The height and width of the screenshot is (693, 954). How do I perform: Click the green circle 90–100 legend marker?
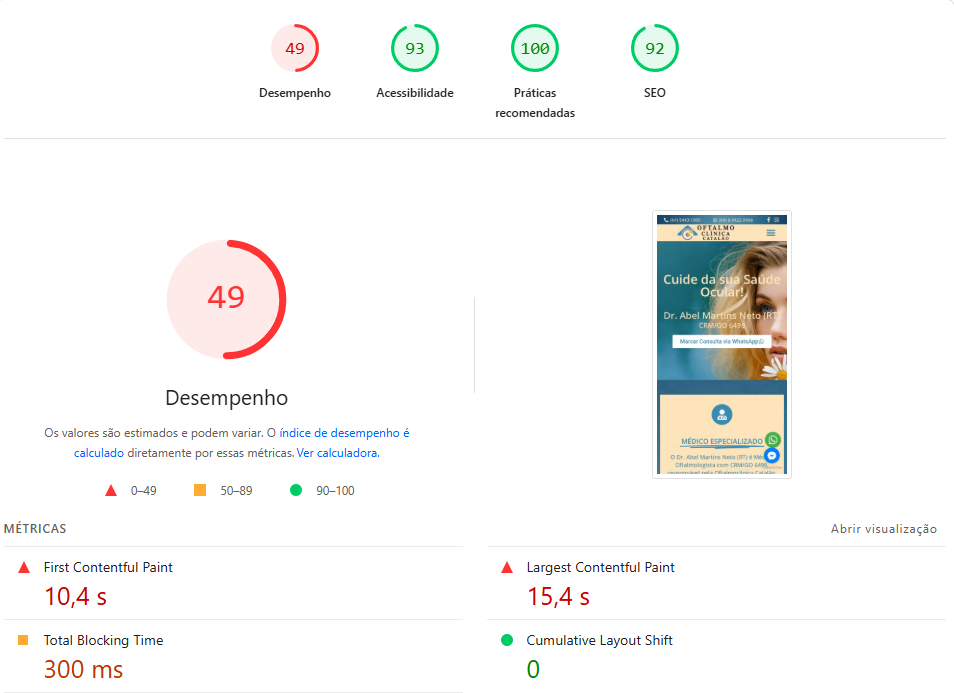296,490
